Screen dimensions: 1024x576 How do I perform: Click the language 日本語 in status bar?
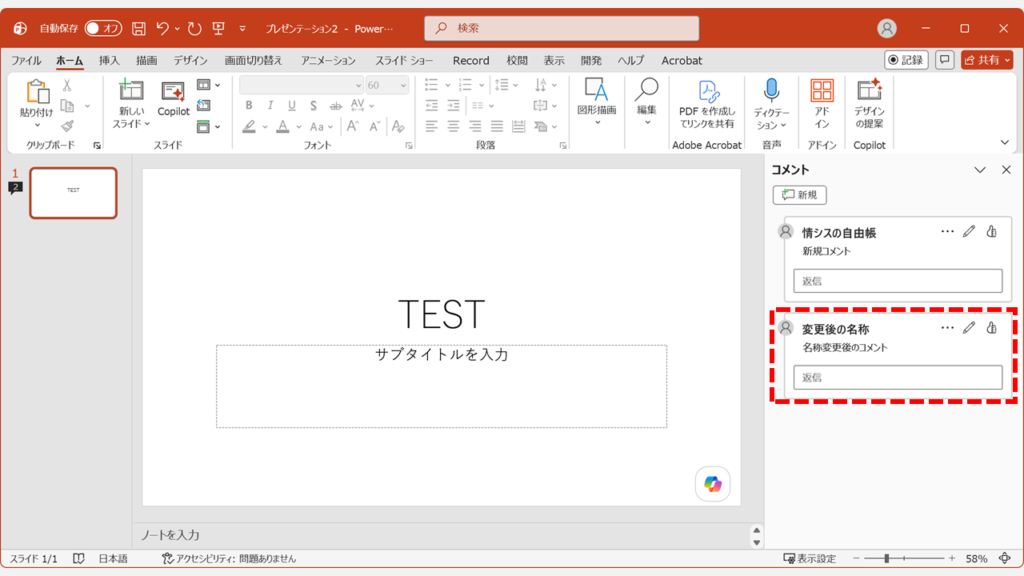[113, 558]
